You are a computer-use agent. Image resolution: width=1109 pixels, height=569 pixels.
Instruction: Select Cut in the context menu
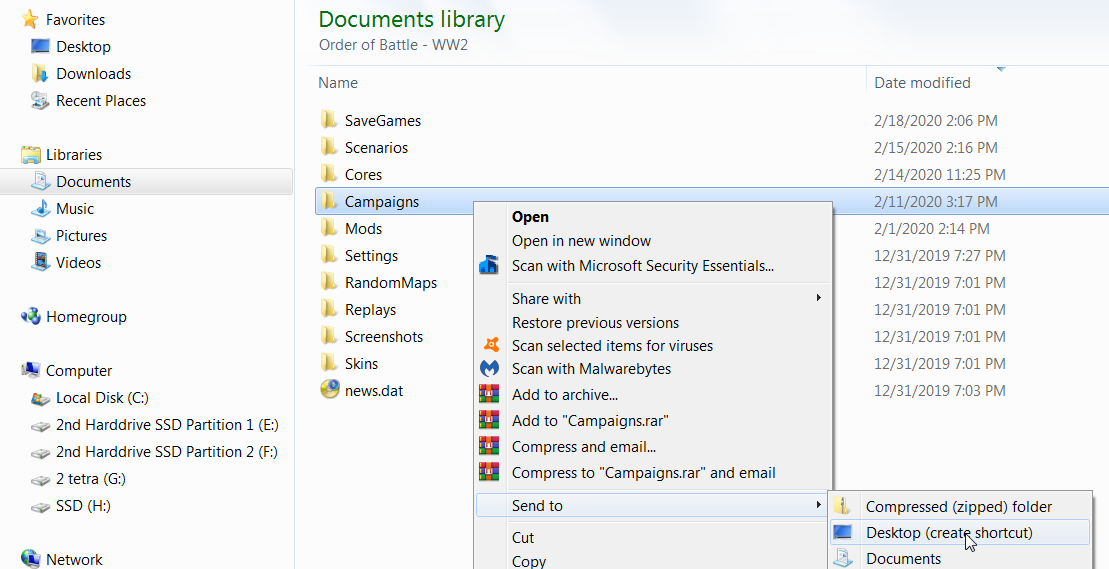point(523,538)
